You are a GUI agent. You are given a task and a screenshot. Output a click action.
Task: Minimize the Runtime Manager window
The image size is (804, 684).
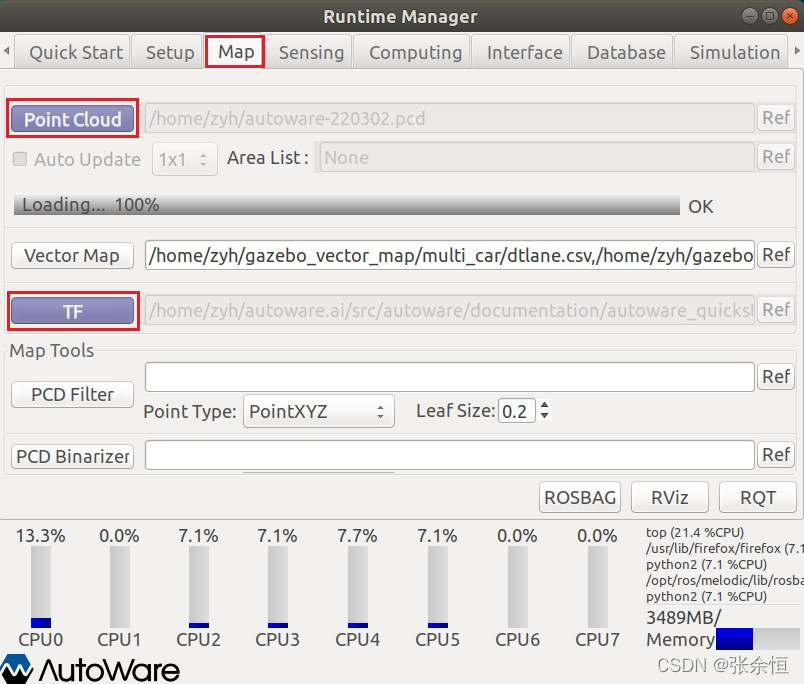pos(750,16)
